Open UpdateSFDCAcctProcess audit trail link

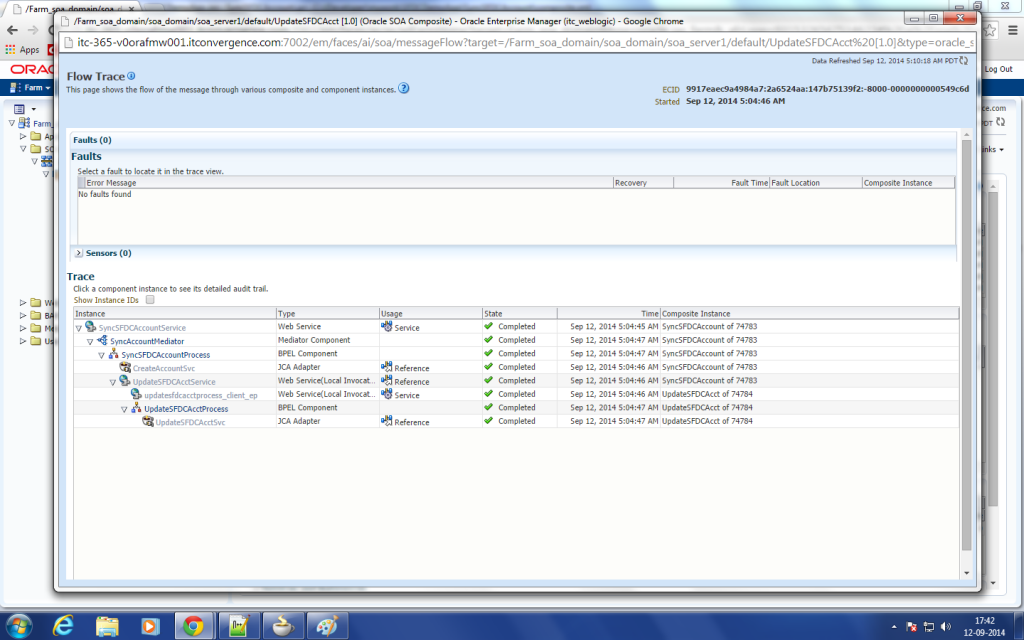pyautogui.click(x=186, y=409)
